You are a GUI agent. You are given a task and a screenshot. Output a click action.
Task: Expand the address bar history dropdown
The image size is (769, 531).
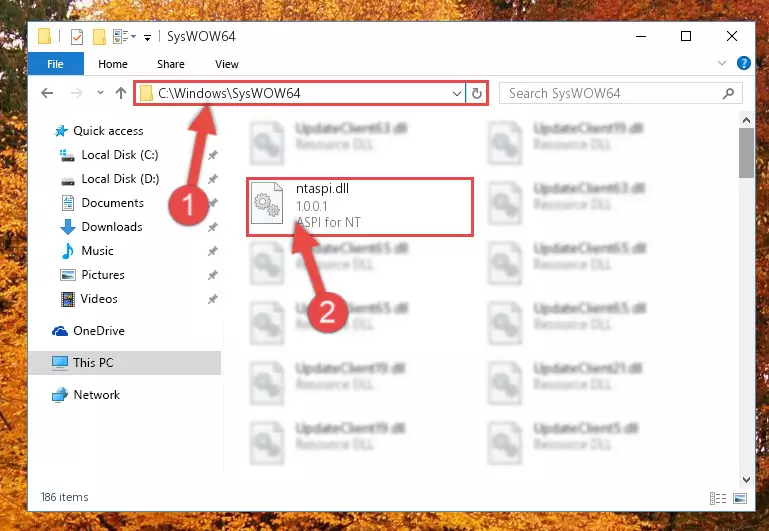tap(456, 93)
